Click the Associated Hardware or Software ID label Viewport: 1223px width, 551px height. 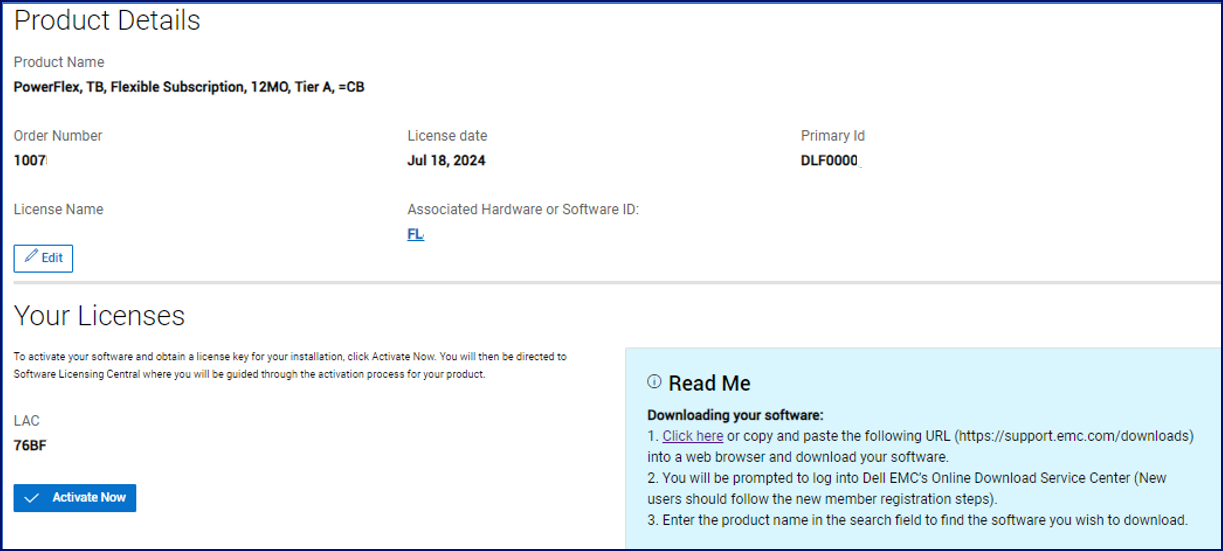(x=523, y=210)
